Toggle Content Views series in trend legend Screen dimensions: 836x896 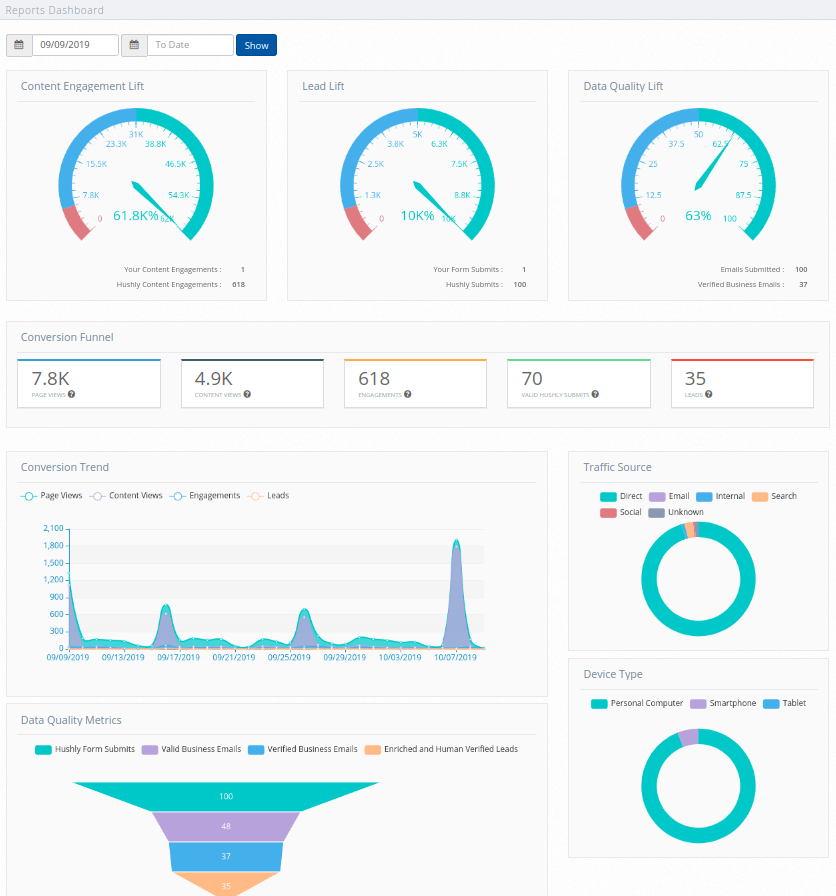click(126, 495)
